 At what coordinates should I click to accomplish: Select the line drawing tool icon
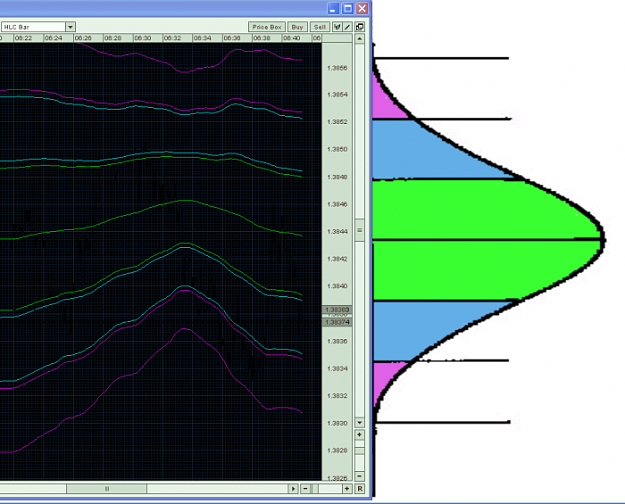click(x=347, y=27)
